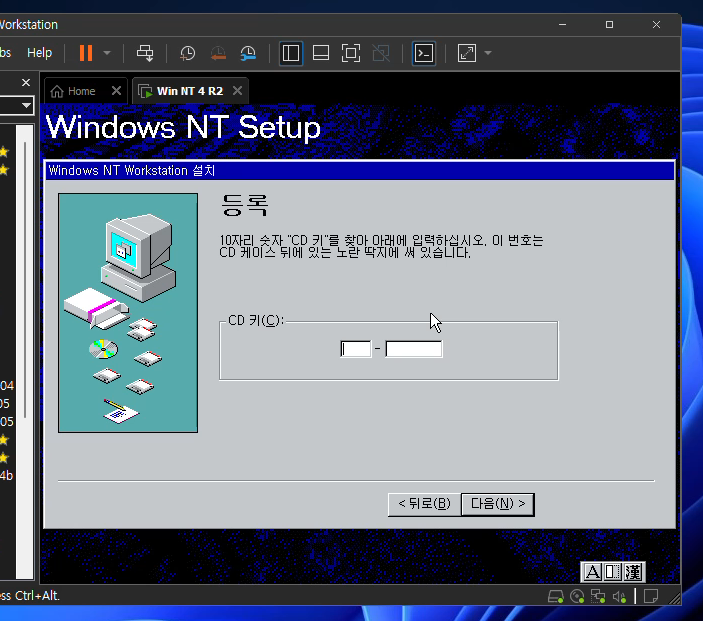Click the stretch guest display icon
The height and width of the screenshot is (621, 703).
click(x=467, y=53)
